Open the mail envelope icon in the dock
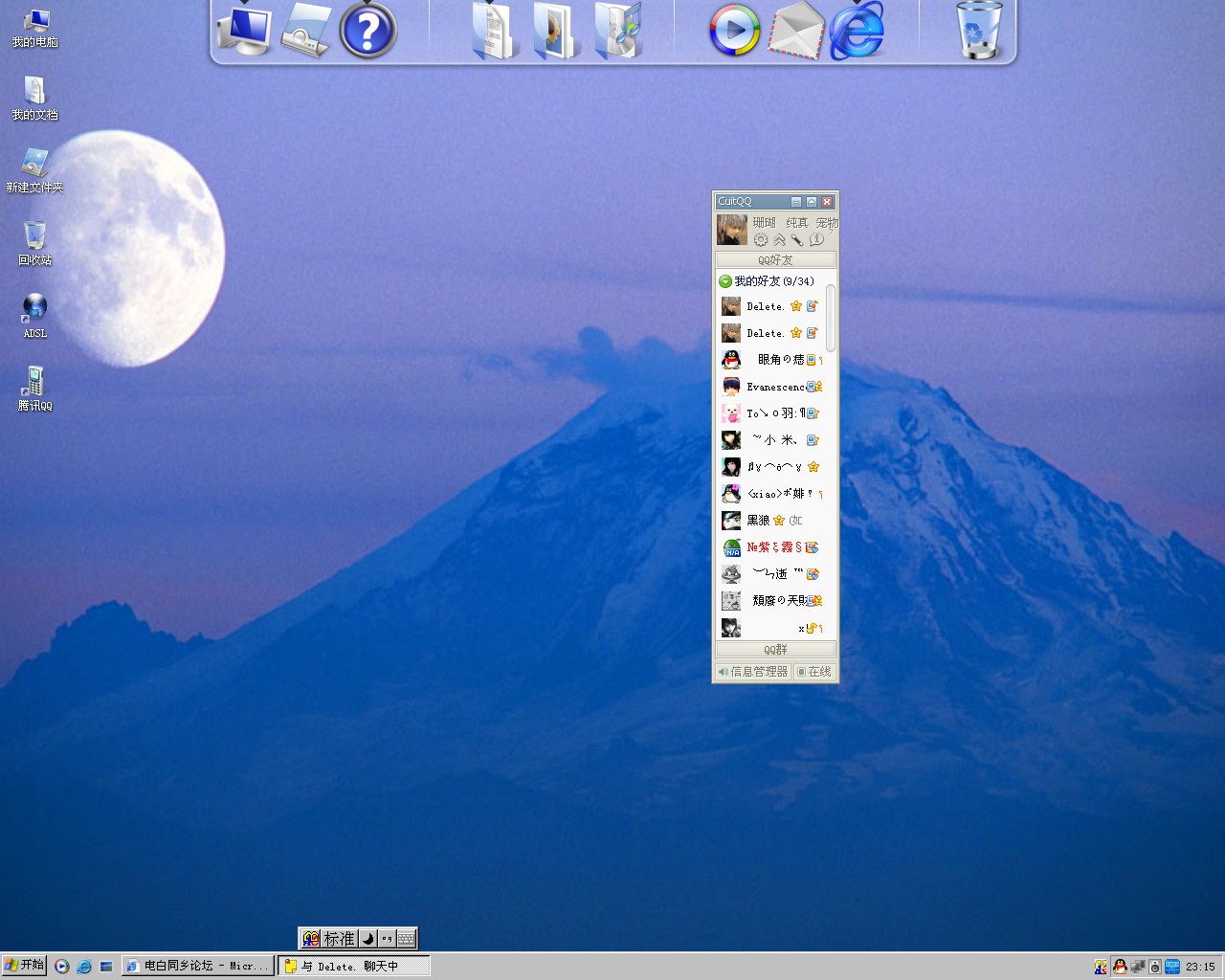This screenshot has width=1225, height=980. [x=796, y=31]
